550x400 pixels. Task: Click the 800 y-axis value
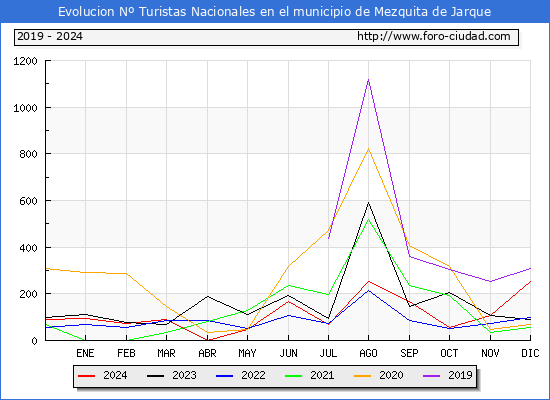coord(28,154)
